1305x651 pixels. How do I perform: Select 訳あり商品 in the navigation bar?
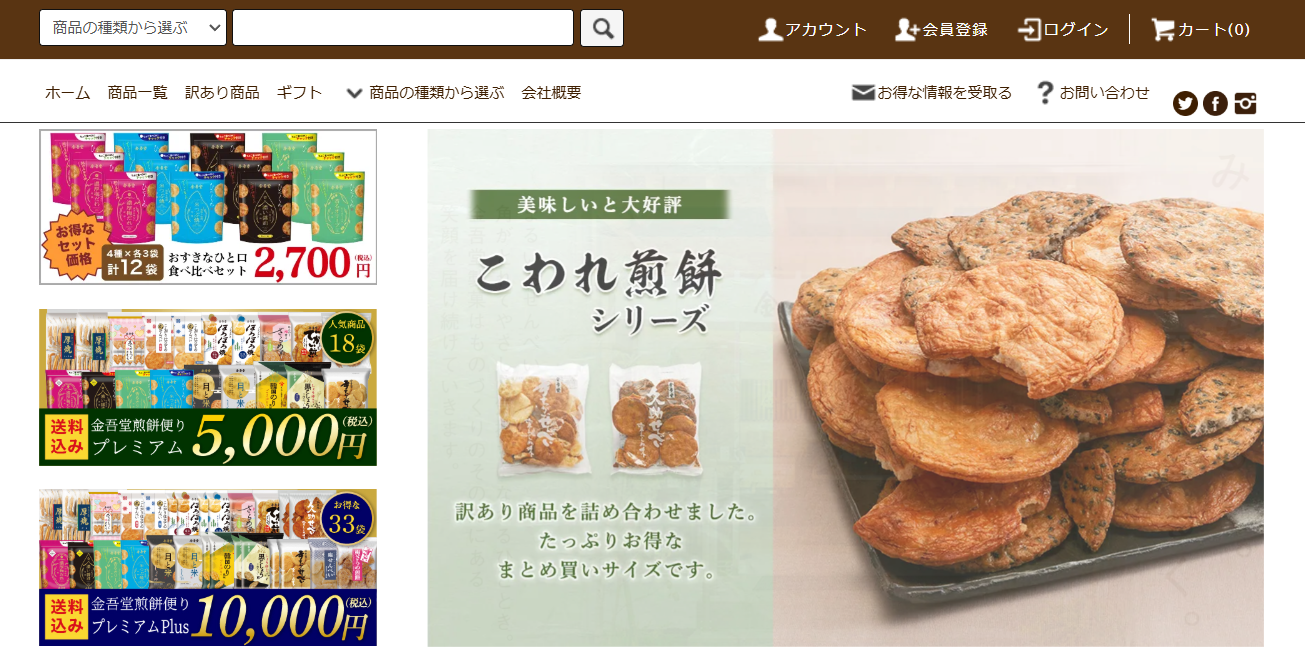tap(222, 92)
